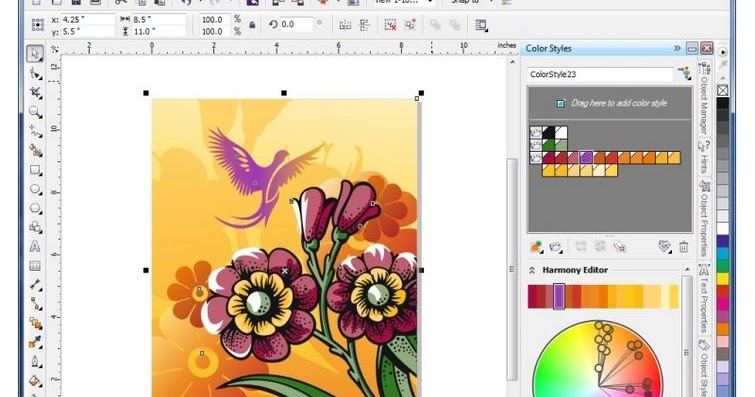Select the white color style swatch
755x397 pixels.
(561, 132)
